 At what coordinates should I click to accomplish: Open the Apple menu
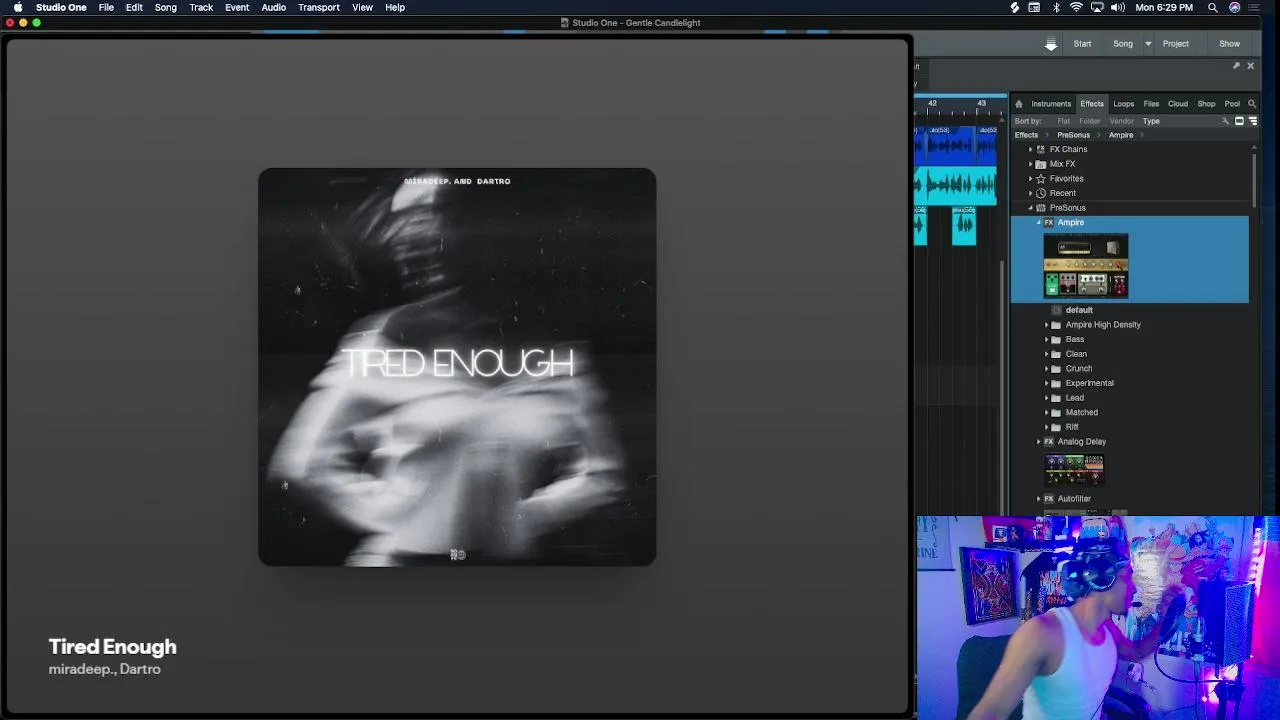[x=17, y=7]
